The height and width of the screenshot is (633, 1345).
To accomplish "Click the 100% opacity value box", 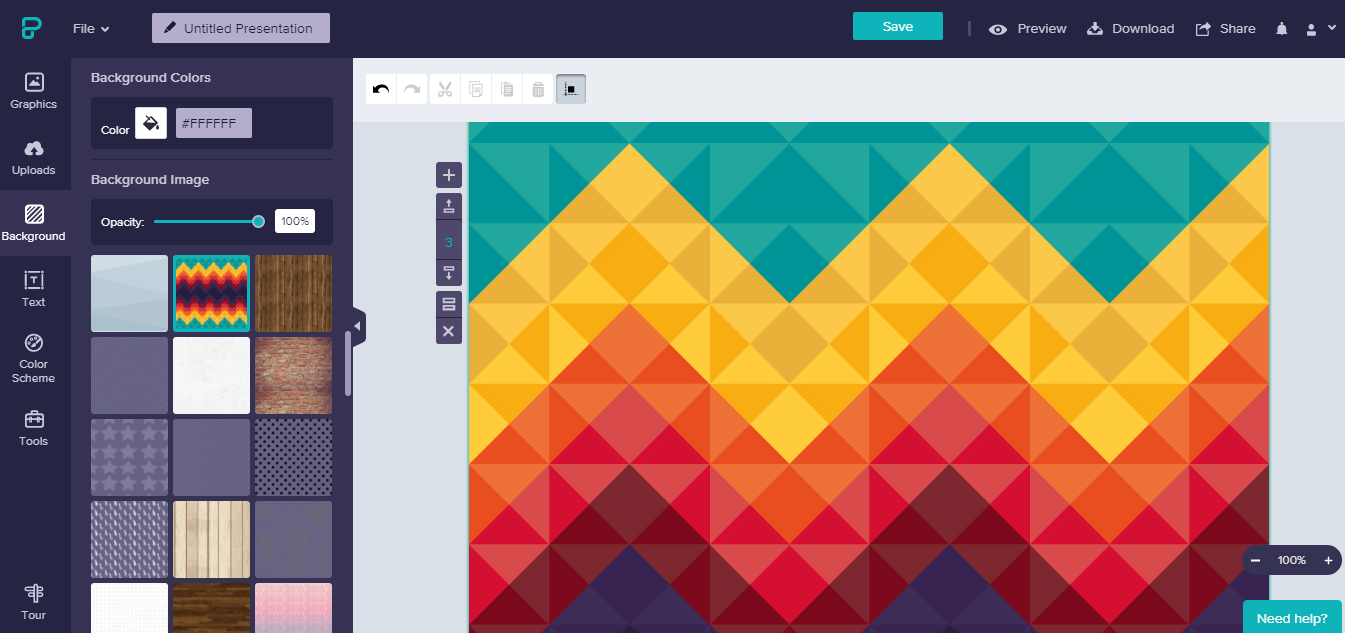I will [295, 221].
